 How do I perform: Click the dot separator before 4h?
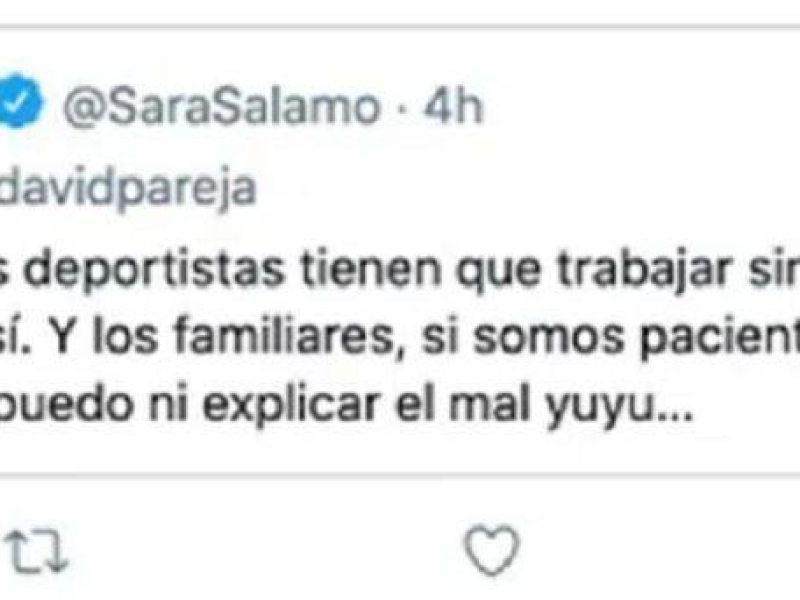tap(403, 108)
